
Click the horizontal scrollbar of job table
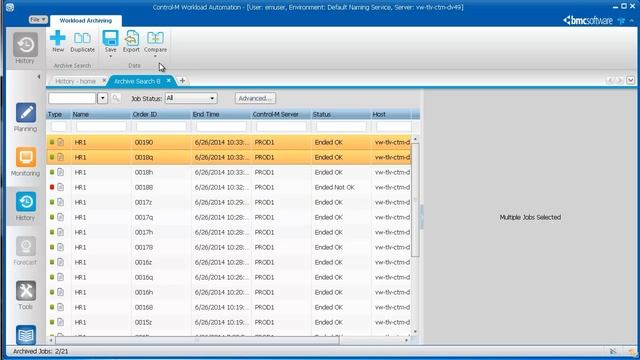click(x=197, y=340)
